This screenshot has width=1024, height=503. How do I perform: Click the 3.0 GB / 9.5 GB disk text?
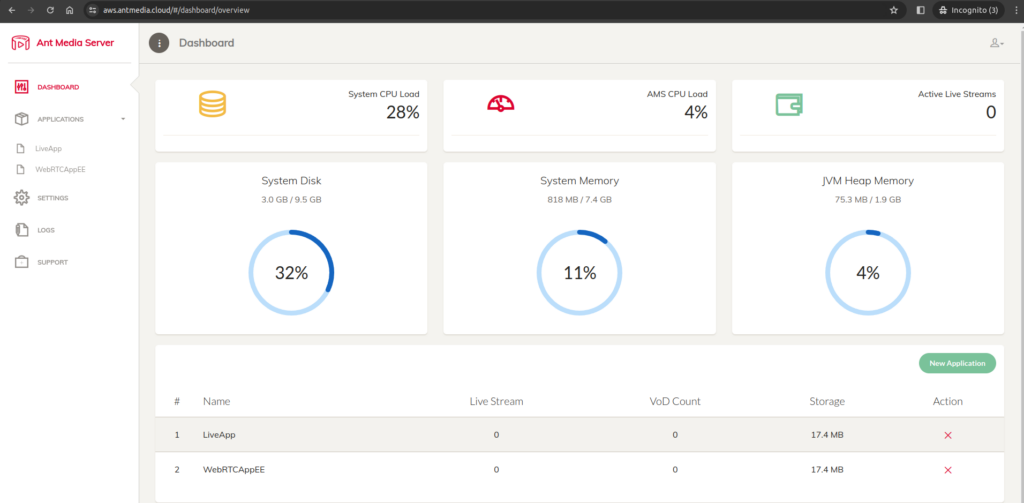click(291, 200)
